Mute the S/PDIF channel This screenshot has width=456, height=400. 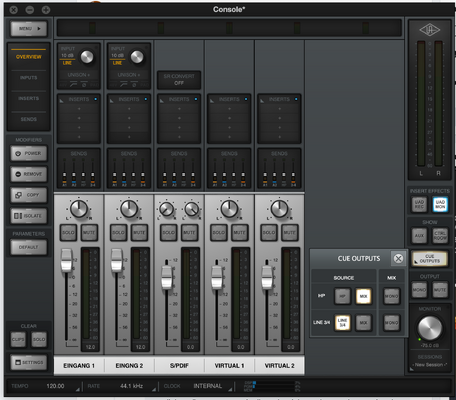(189, 232)
